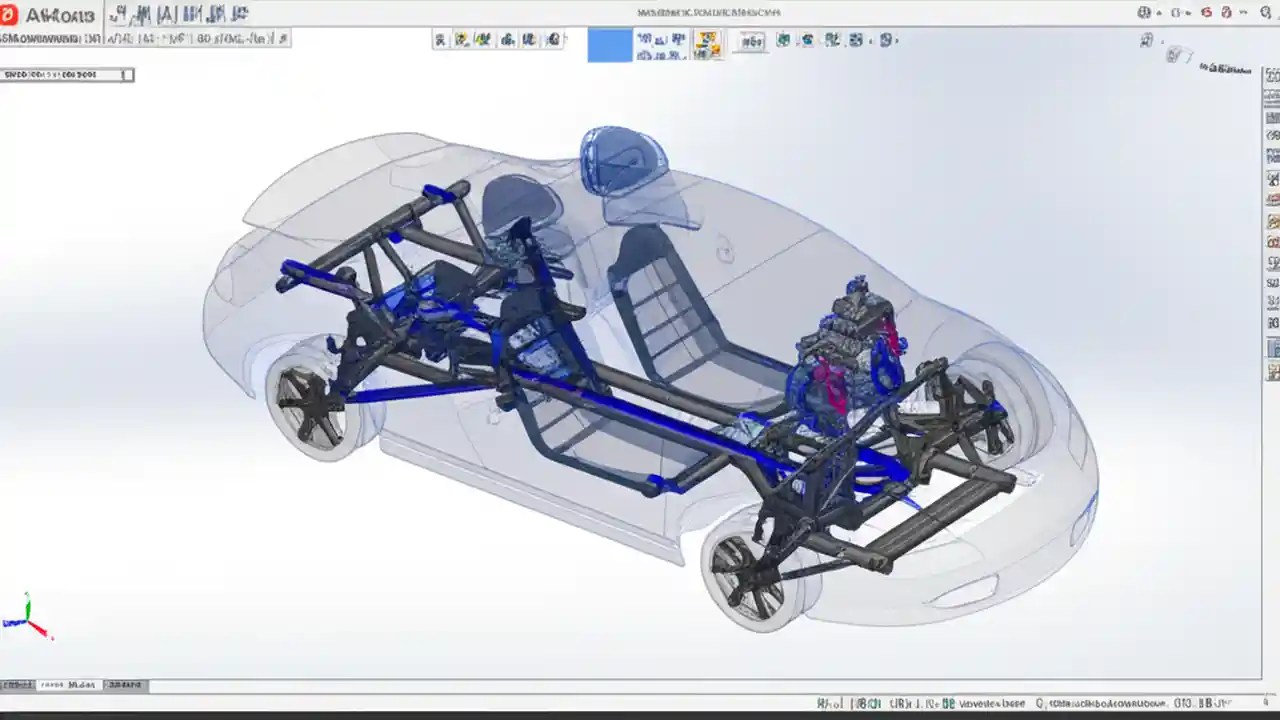
Task: Switch to the Model tab at the bottom
Action: (70, 686)
